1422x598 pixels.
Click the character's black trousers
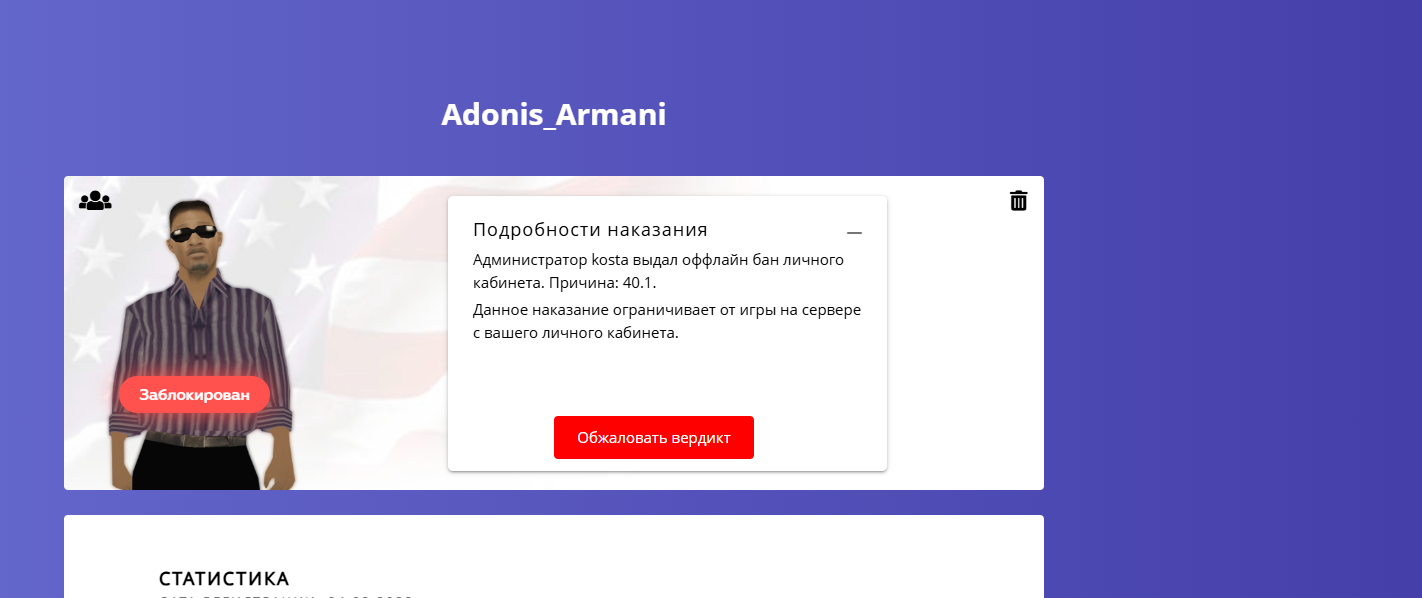(x=200, y=468)
